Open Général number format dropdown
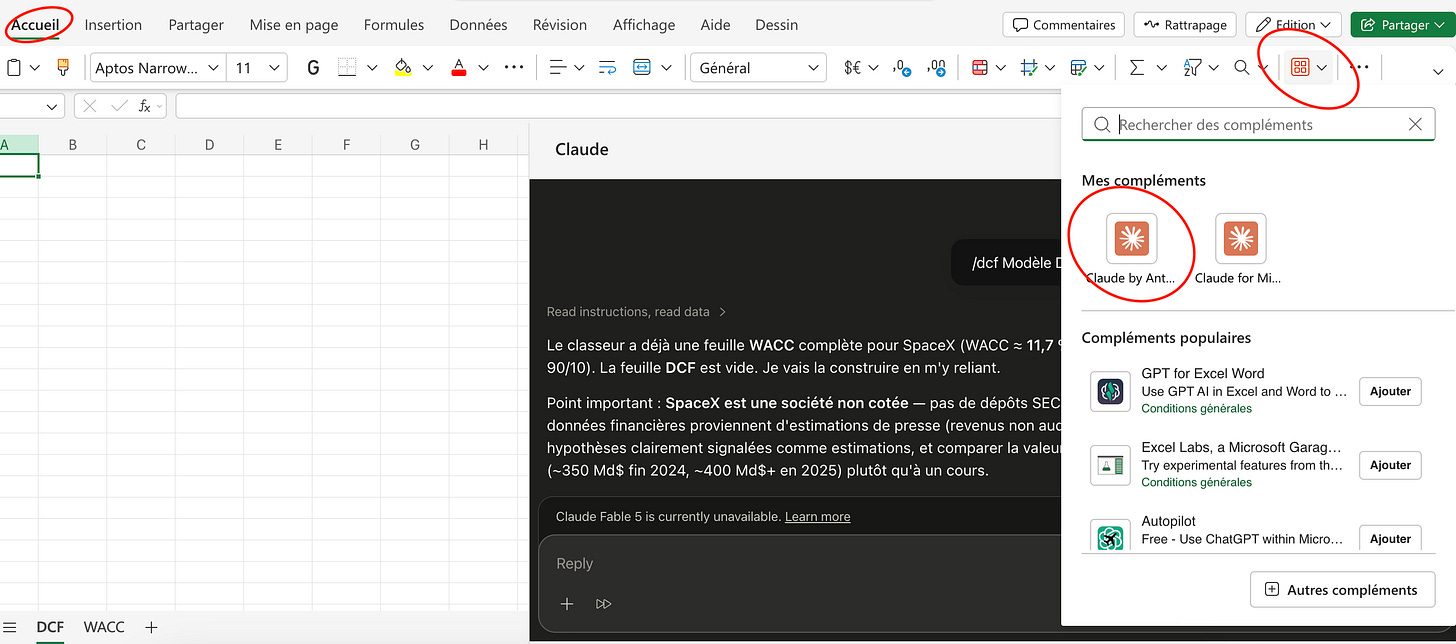The height and width of the screenshot is (644, 1456). (758, 68)
